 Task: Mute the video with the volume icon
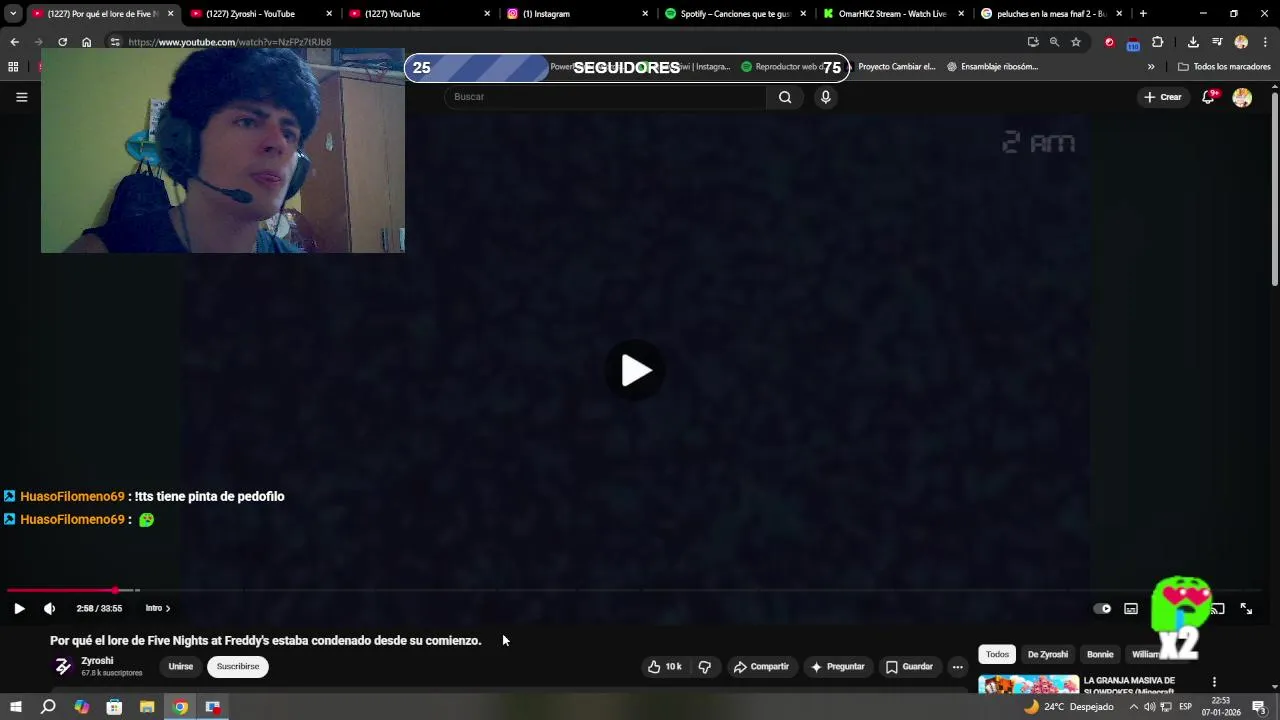pos(50,608)
